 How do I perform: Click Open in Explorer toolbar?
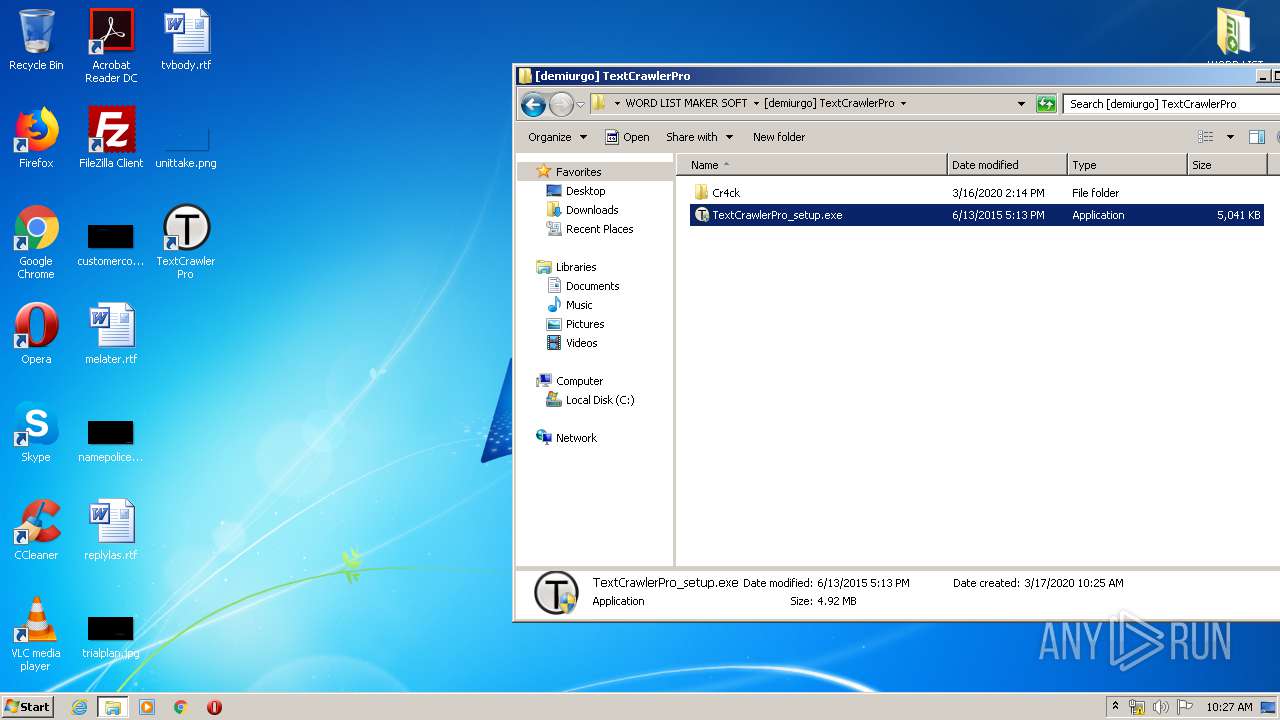[x=628, y=137]
